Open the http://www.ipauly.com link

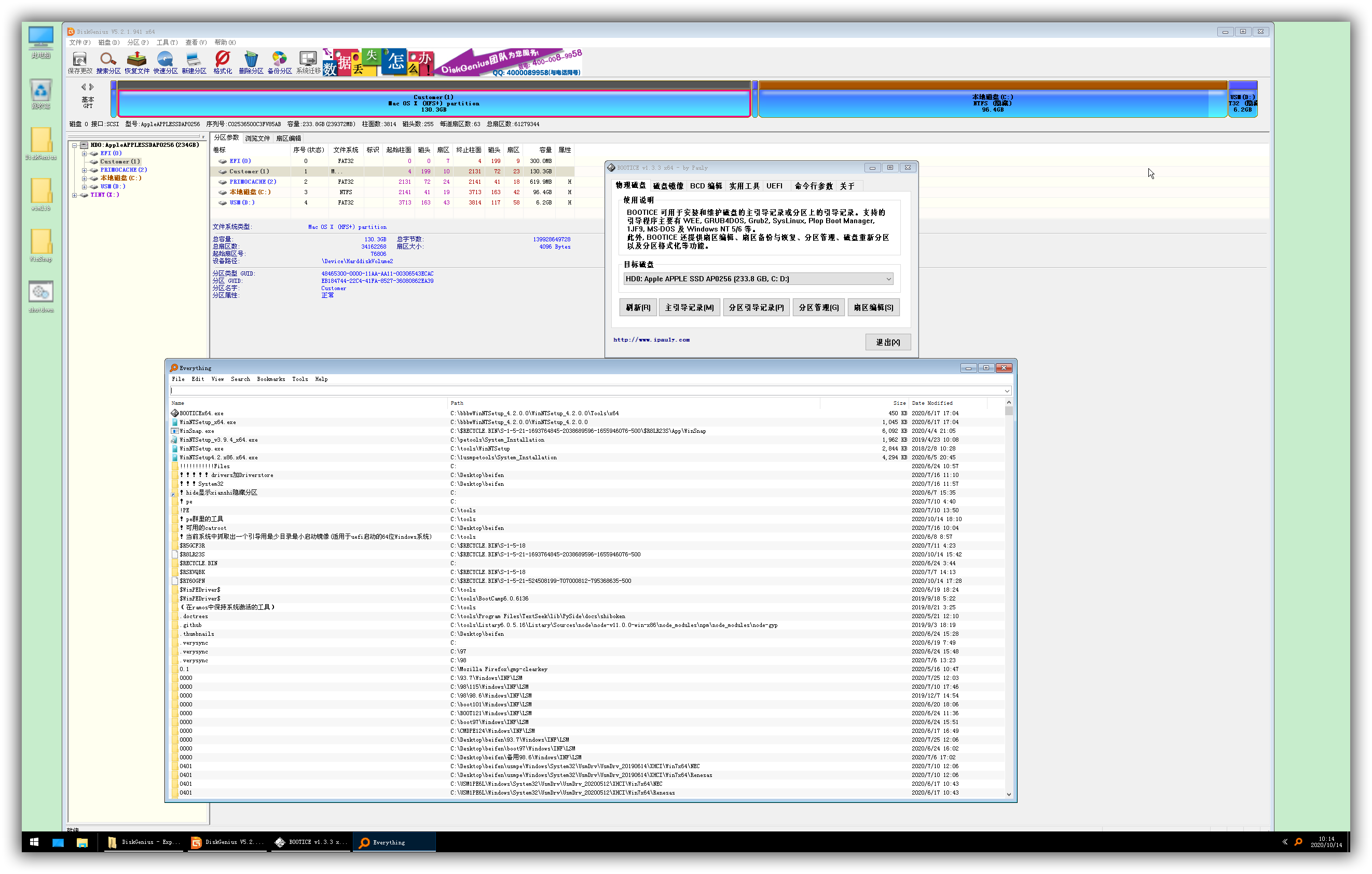coord(651,339)
